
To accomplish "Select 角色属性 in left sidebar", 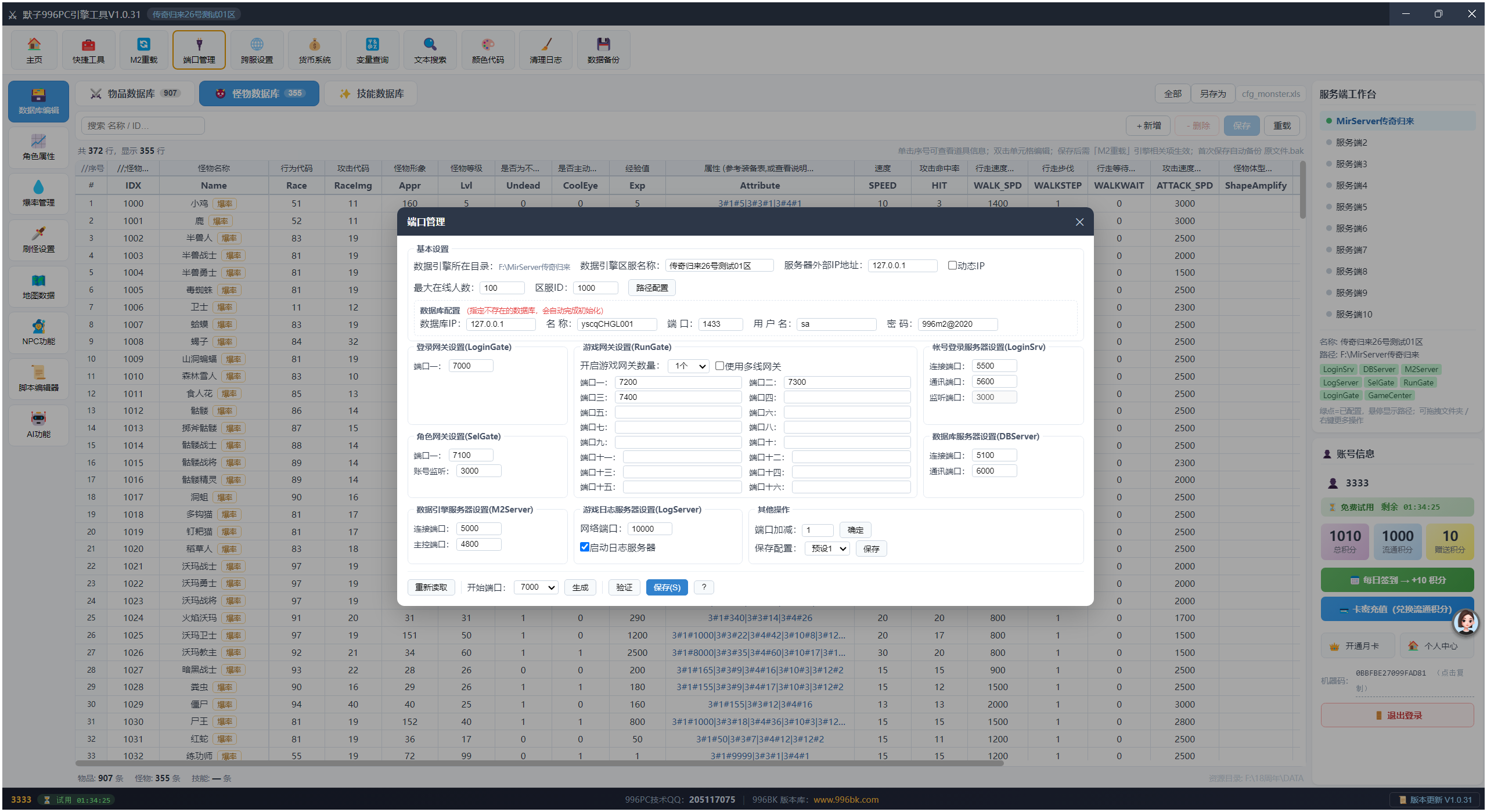I will (x=39, y=147).
